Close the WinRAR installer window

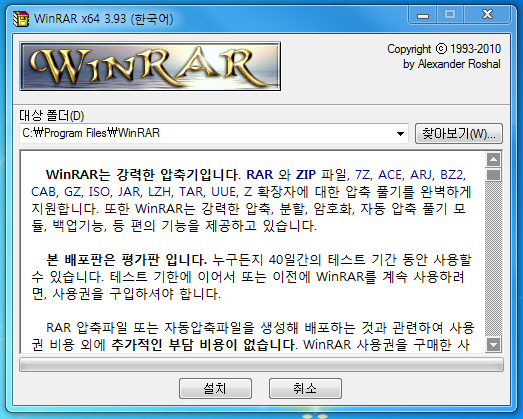point(487,15)
